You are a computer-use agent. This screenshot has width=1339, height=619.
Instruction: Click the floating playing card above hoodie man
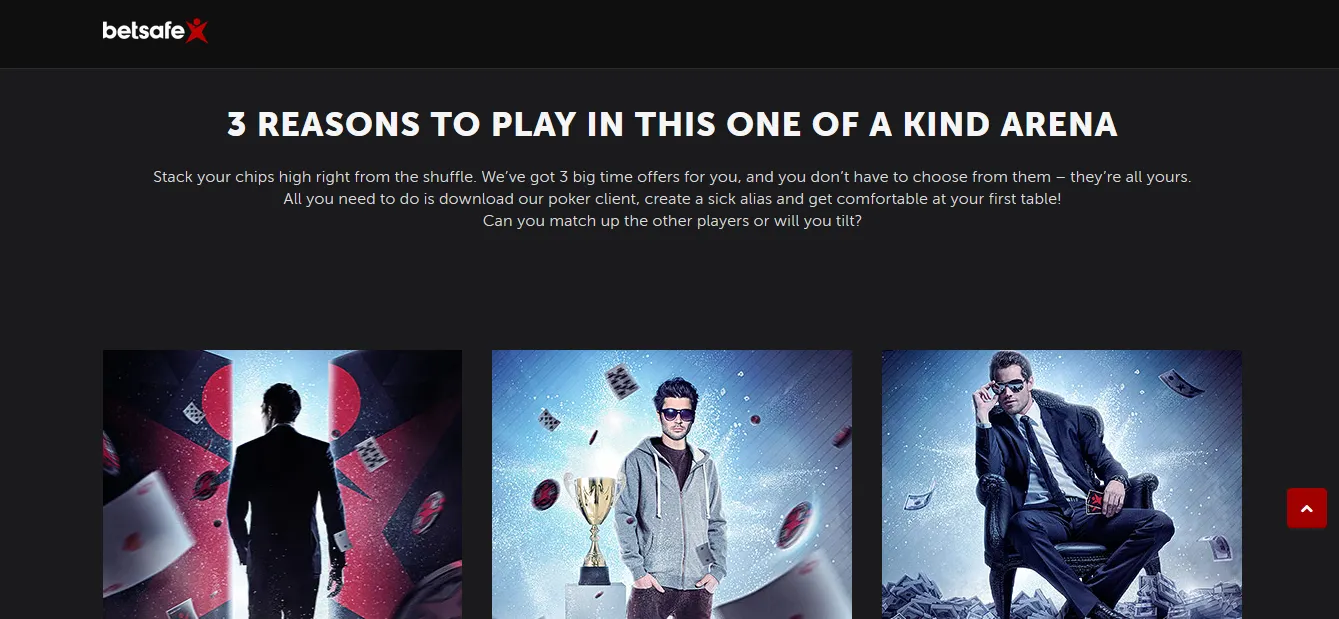(621, 381)
